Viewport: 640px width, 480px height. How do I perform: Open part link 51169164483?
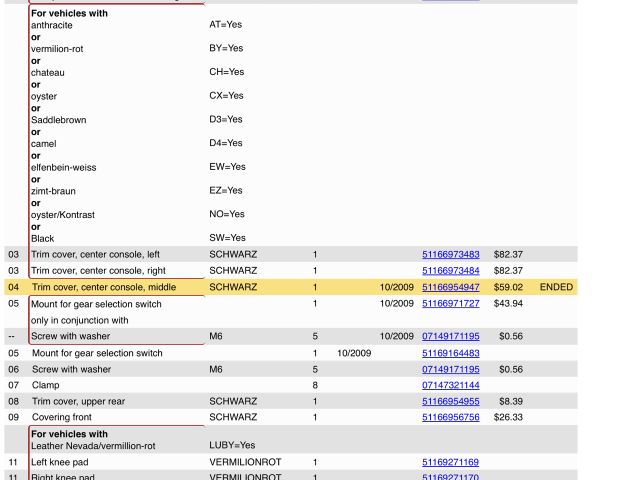tap(450, 353)
